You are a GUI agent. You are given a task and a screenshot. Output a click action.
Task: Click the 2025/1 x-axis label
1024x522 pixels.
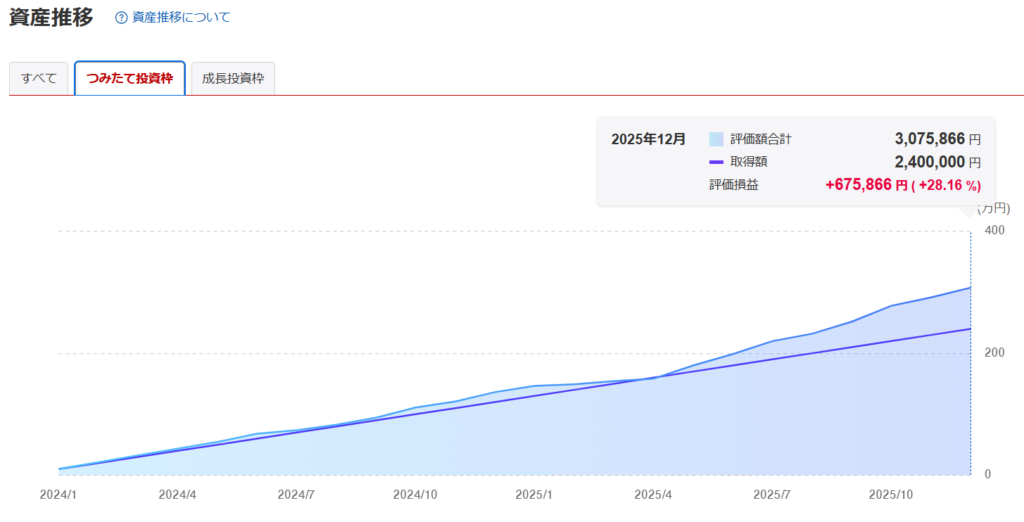point(534,495)
